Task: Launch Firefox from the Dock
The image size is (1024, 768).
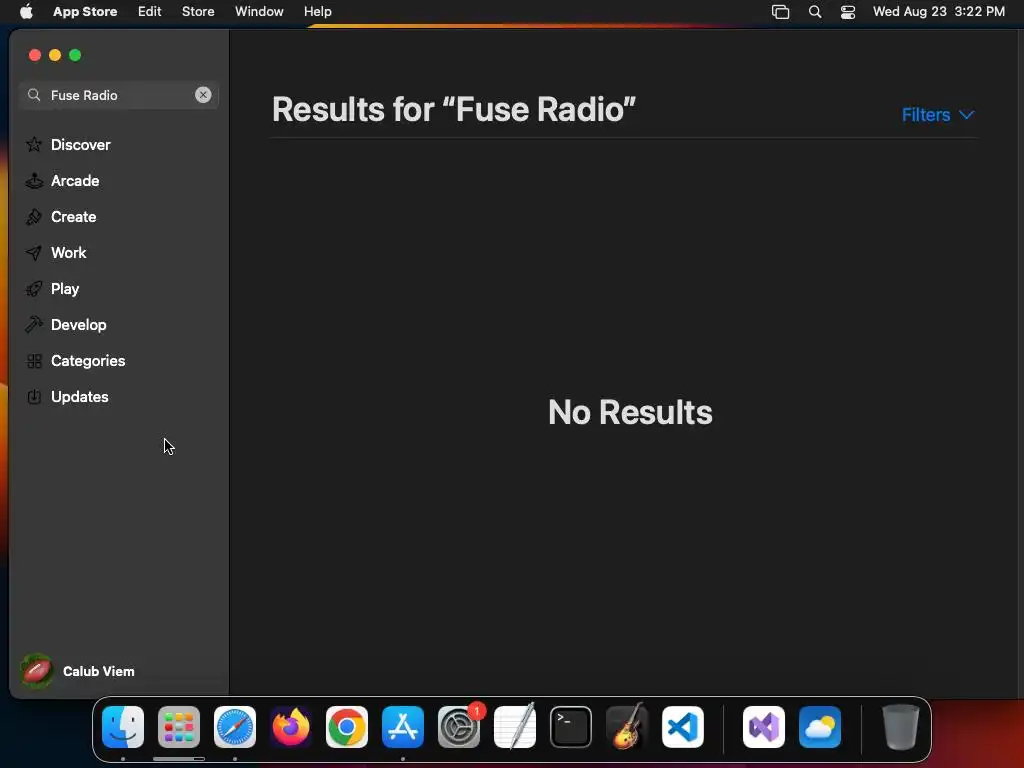Action: click(291, 727)
